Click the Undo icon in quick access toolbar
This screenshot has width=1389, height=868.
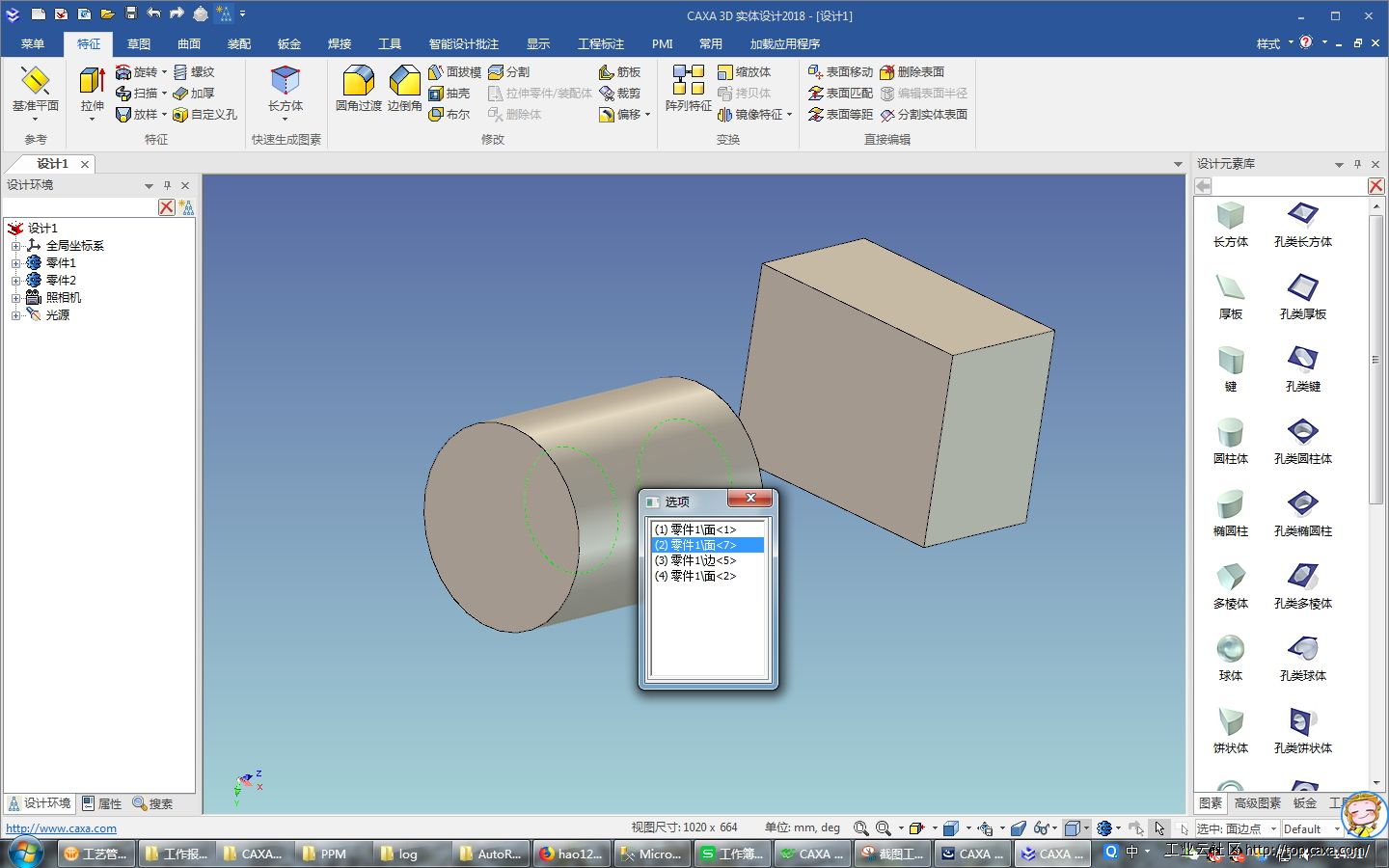point(153,14)
